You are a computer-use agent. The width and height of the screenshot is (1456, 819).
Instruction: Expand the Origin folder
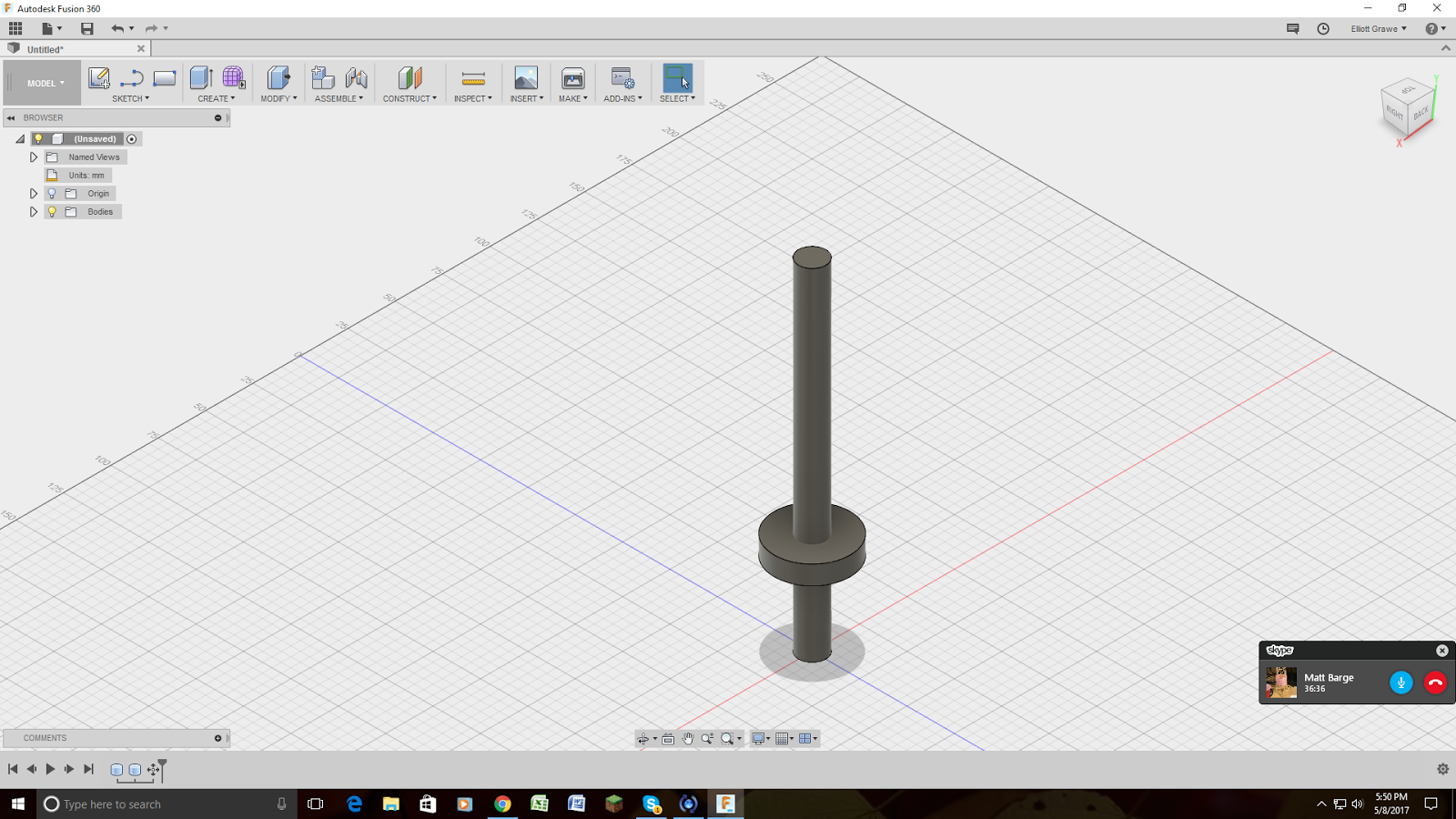pos(34,194)
